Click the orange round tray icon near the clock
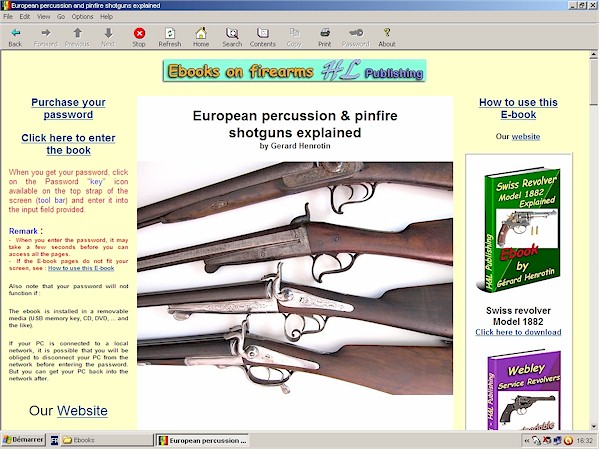This screenshot has width=600, height=450. click(x=568, y=441)
